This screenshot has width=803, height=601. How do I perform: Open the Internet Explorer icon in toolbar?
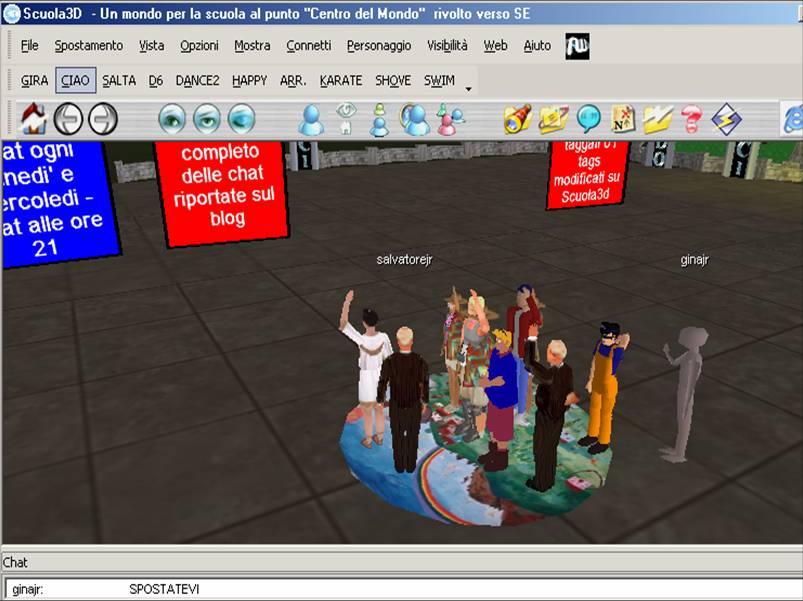(793, 119)
